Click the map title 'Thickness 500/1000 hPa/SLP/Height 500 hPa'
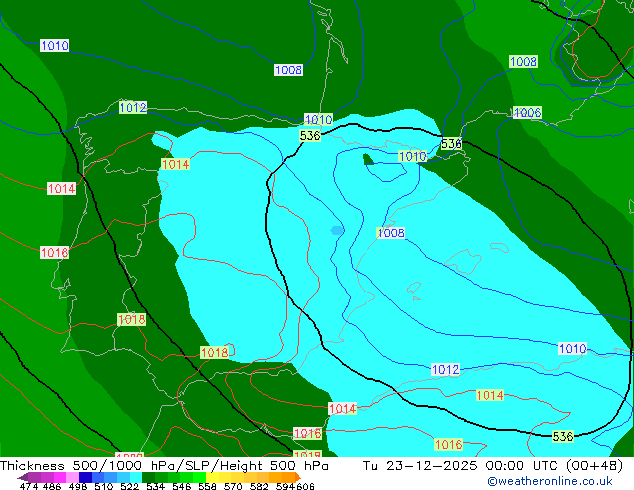This screenshot has height=490, width=634. click(164, 466)
